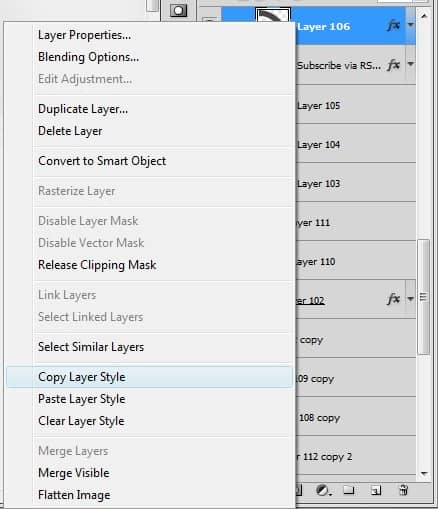Select Release Clipping Mask entry
The height and width of the screenshot is (509, 438).
97,265
